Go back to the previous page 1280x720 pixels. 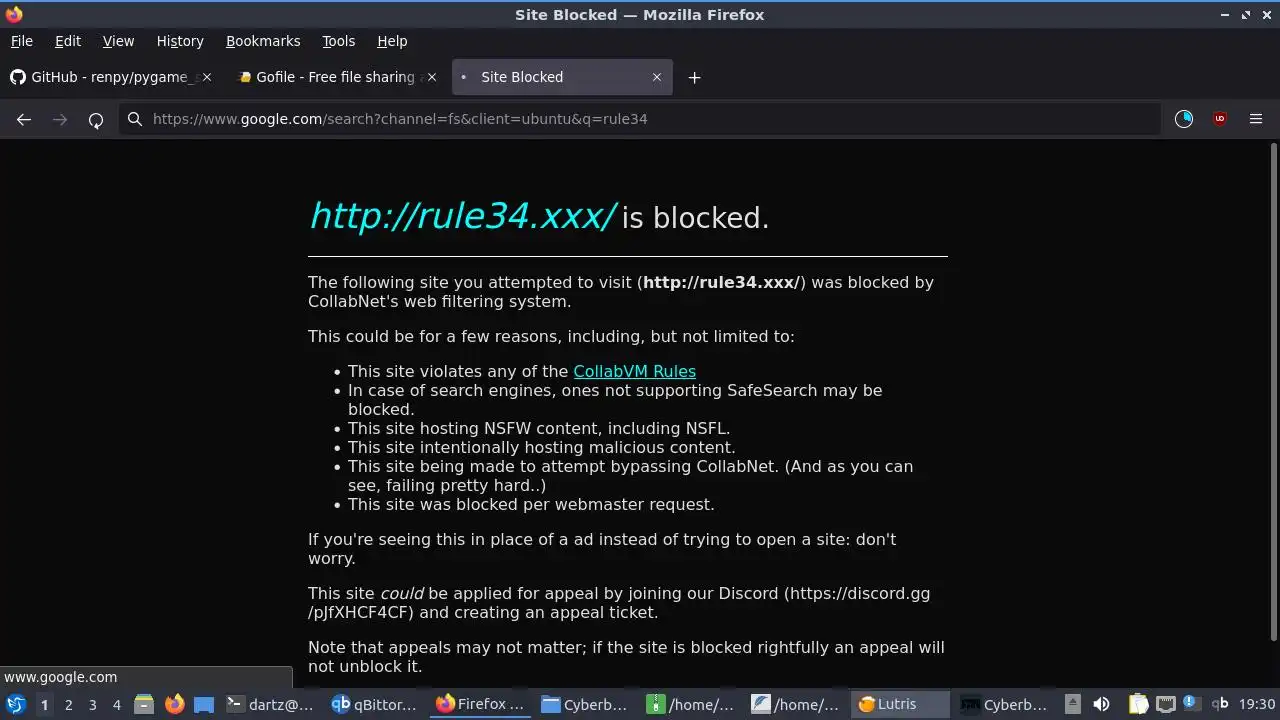point(24,119)
